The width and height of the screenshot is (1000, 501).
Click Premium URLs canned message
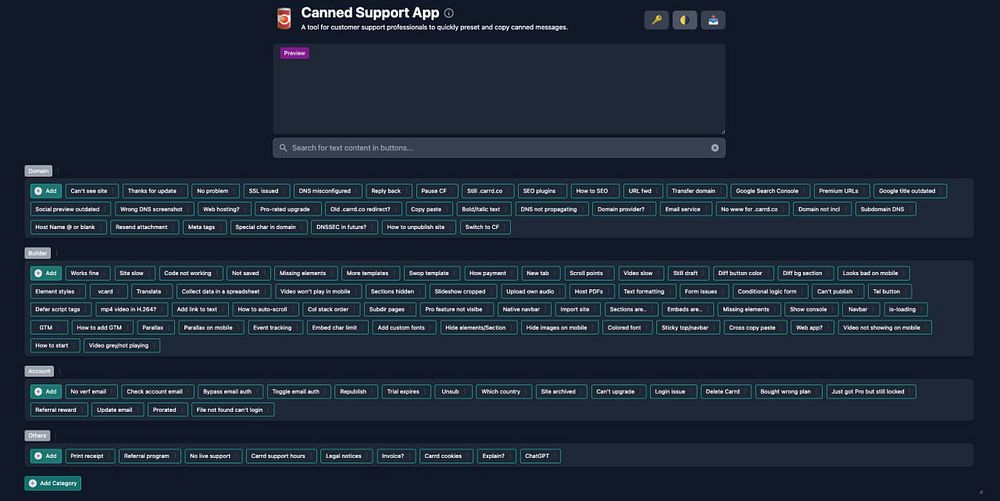point(842,191)
